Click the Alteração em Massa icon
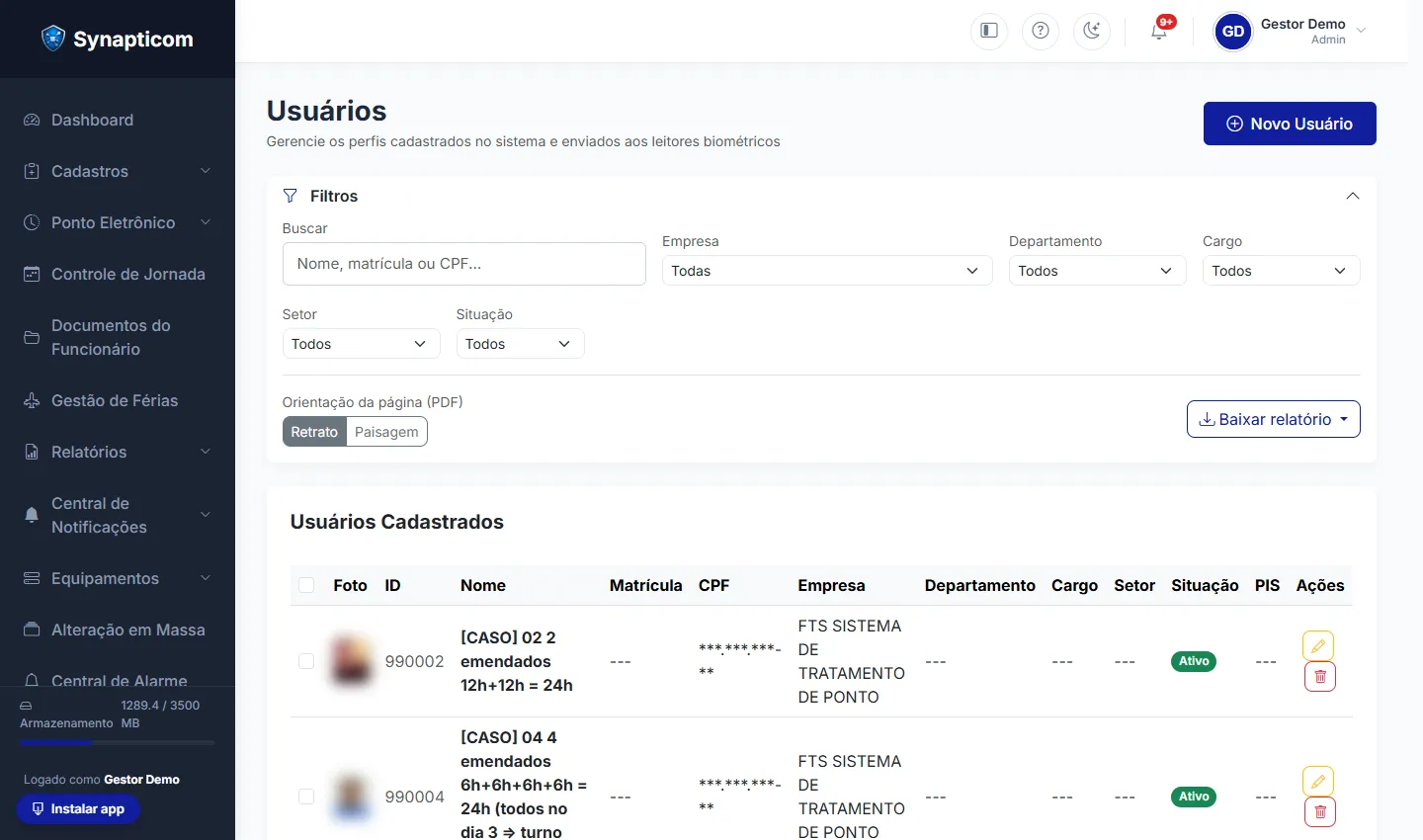 tap(32, 630)
